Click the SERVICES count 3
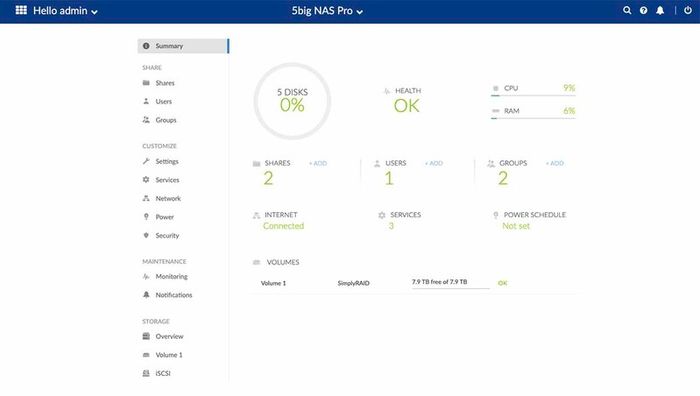This screenshot has height=396, width=700. coord(391,226)
